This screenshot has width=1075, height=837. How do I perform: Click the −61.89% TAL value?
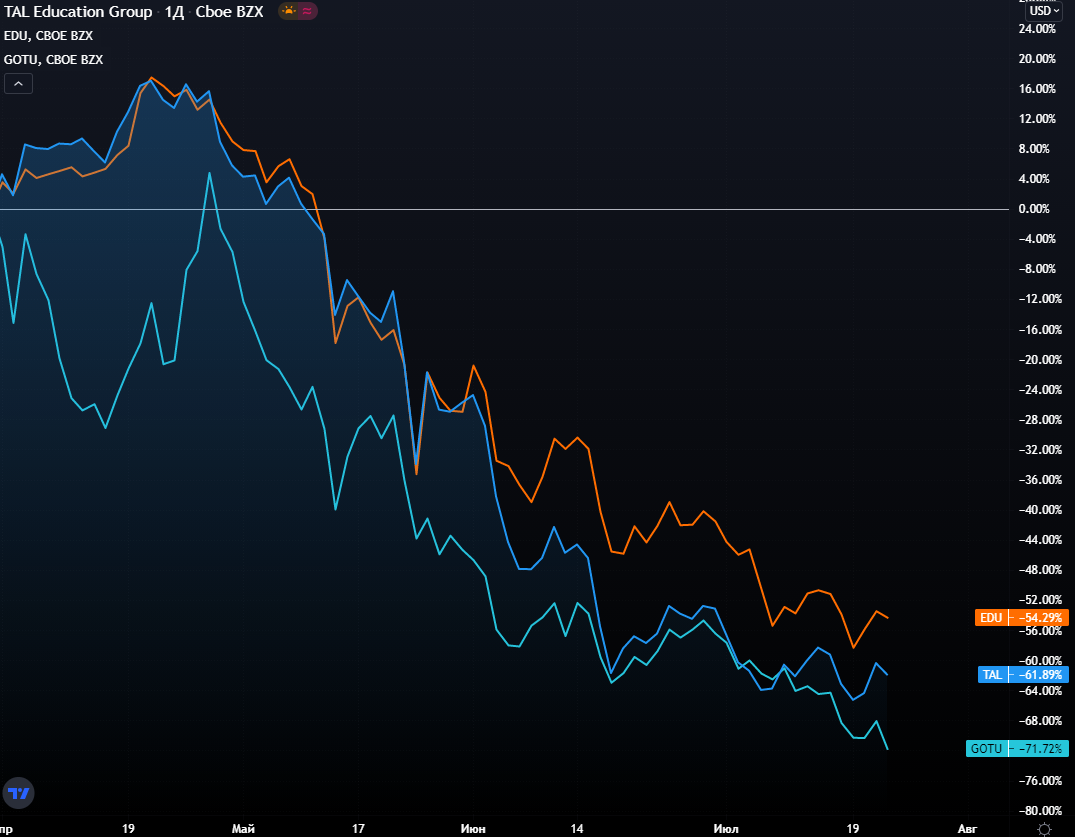coord(1040,675)
